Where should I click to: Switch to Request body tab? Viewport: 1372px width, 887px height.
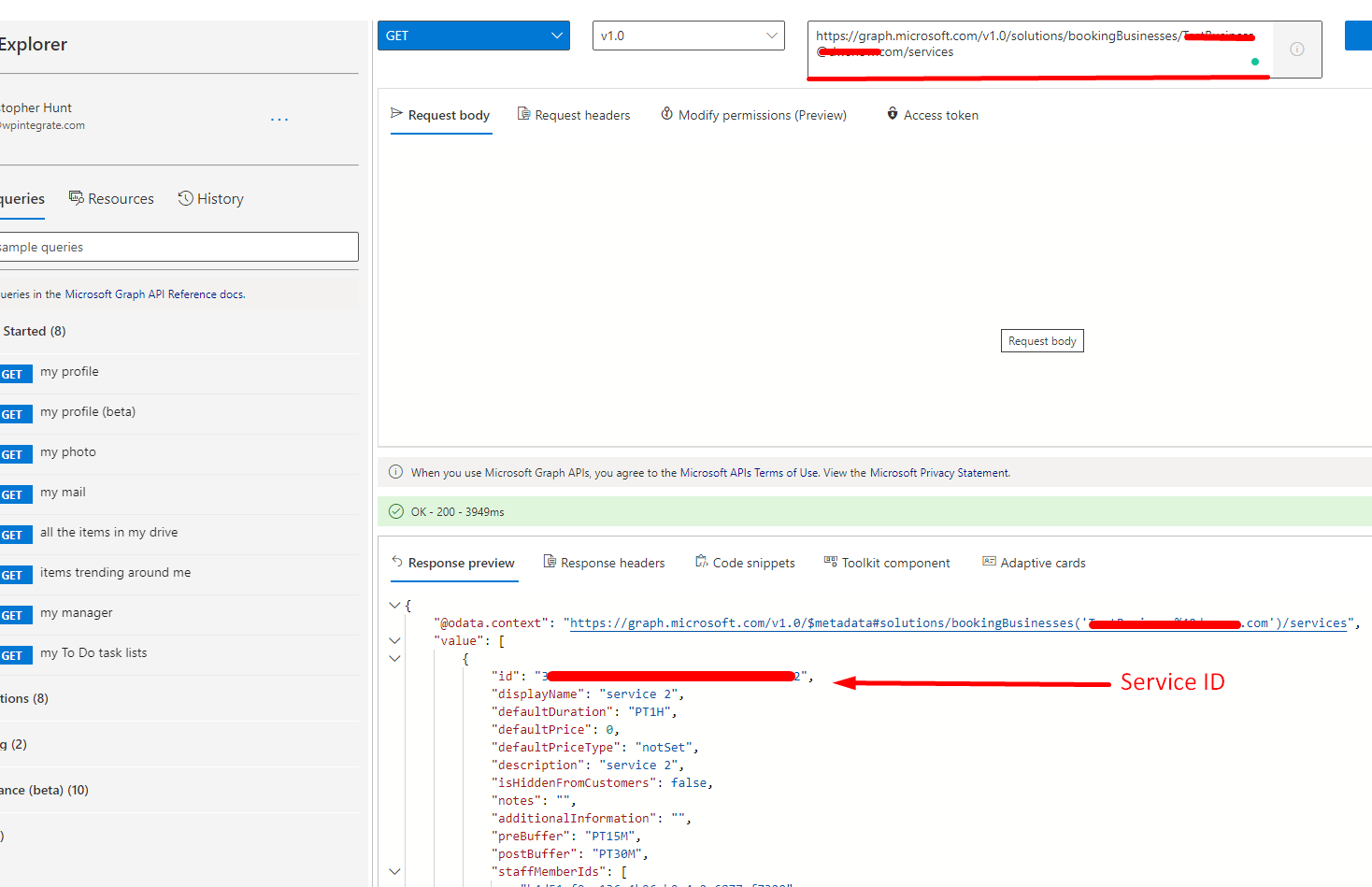[x=440, y=115]
